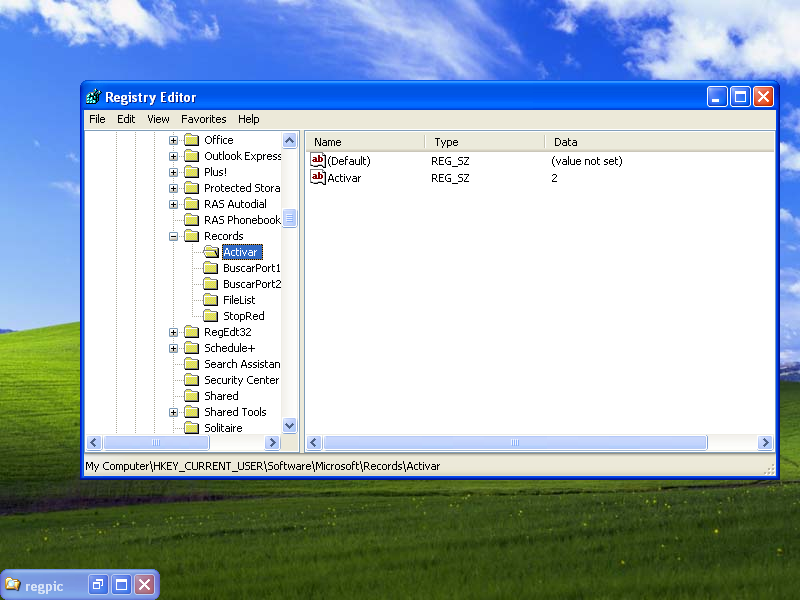This screenshot has width=800, height=600.
Task: Open the Favorites menu
Action: coord(204,119)
